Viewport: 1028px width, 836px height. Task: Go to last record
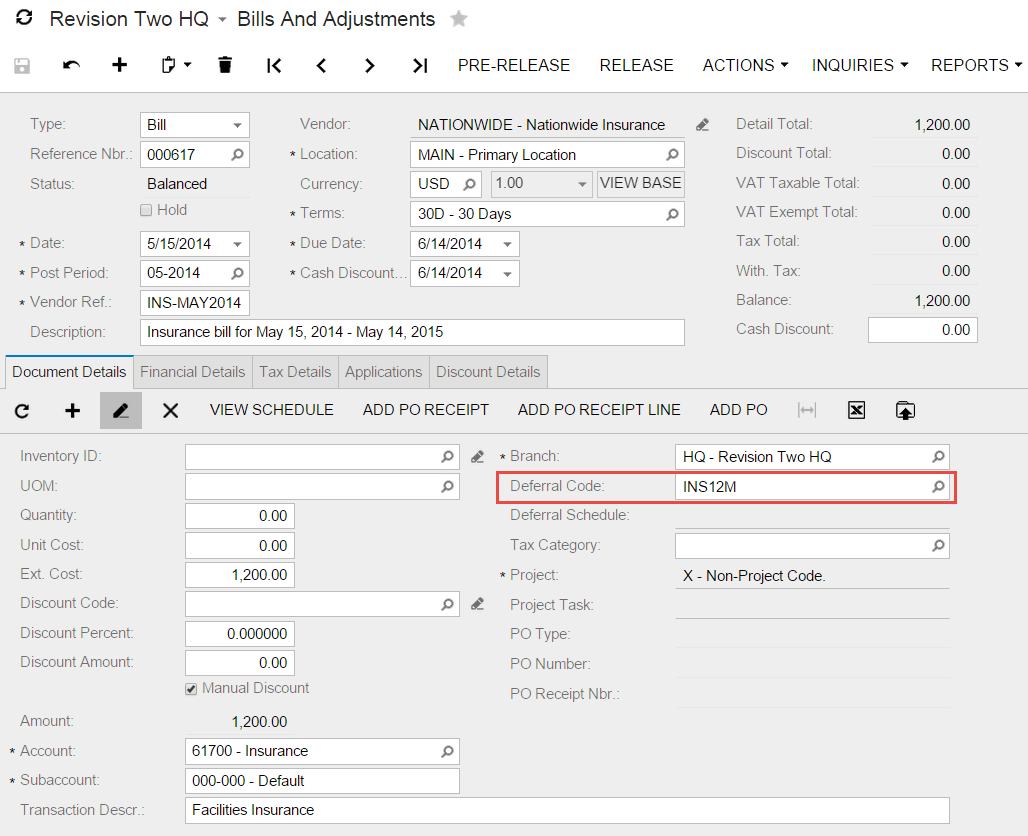tap(420, 66)
